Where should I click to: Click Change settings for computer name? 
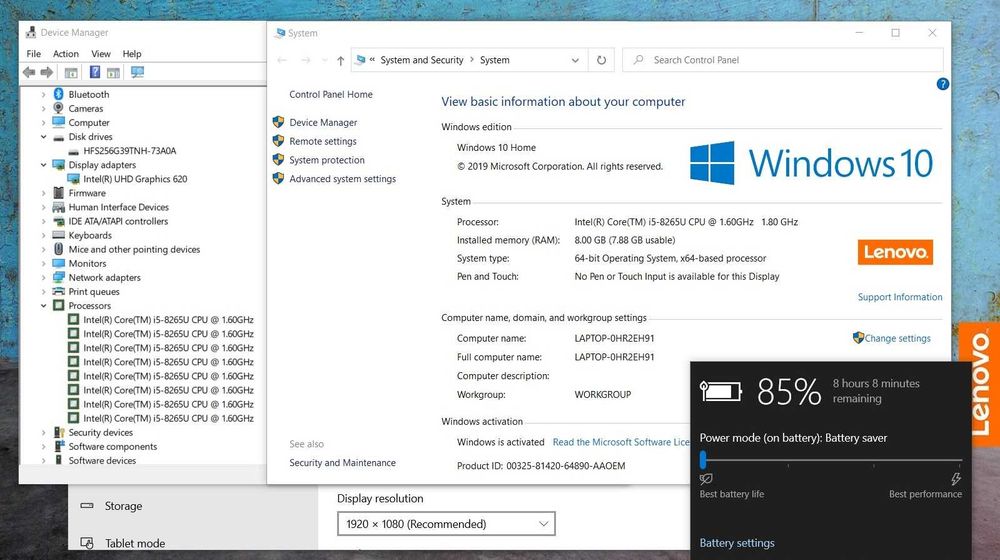pyautogui.click(x=897, y=338)
